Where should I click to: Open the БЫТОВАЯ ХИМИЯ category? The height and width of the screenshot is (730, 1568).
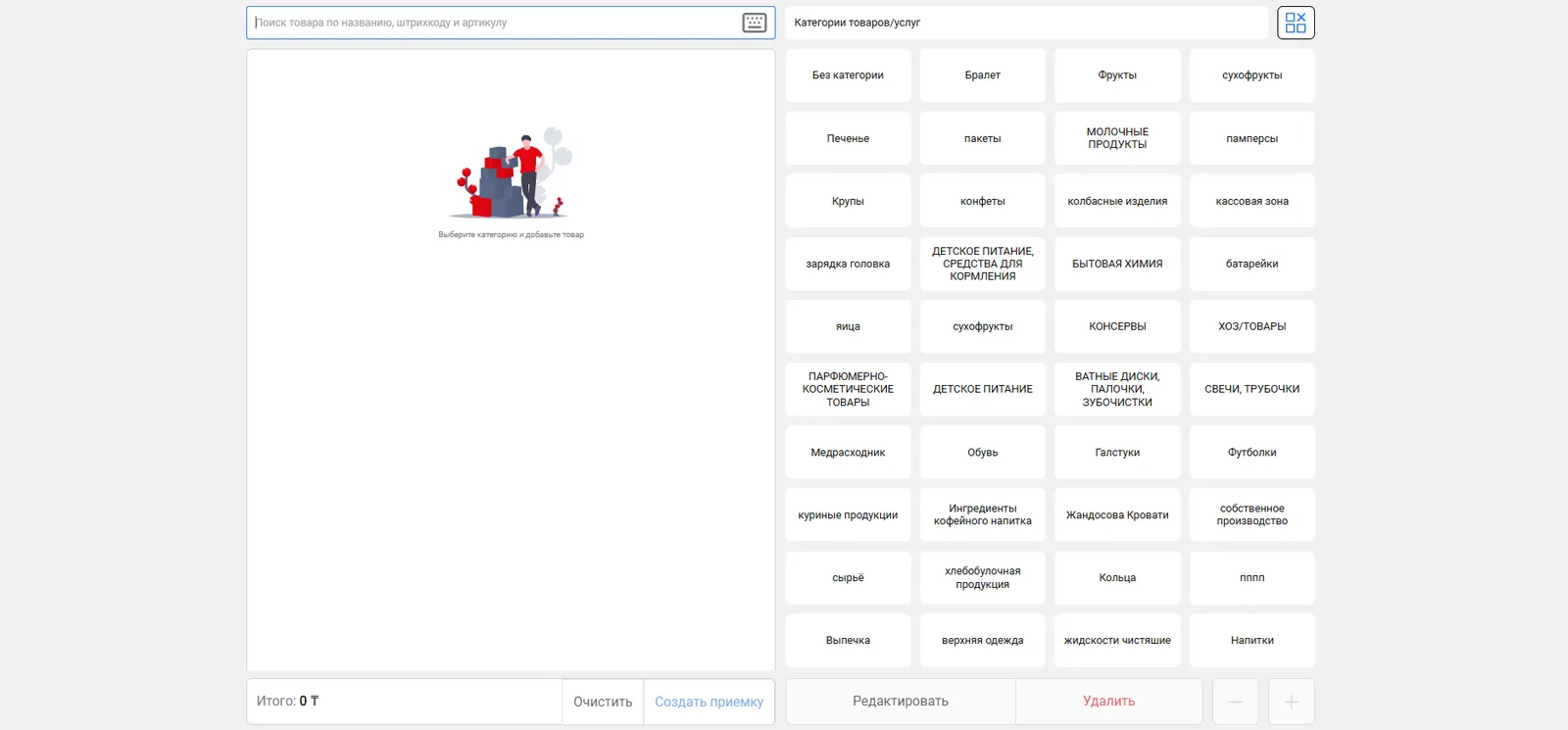1117,264
